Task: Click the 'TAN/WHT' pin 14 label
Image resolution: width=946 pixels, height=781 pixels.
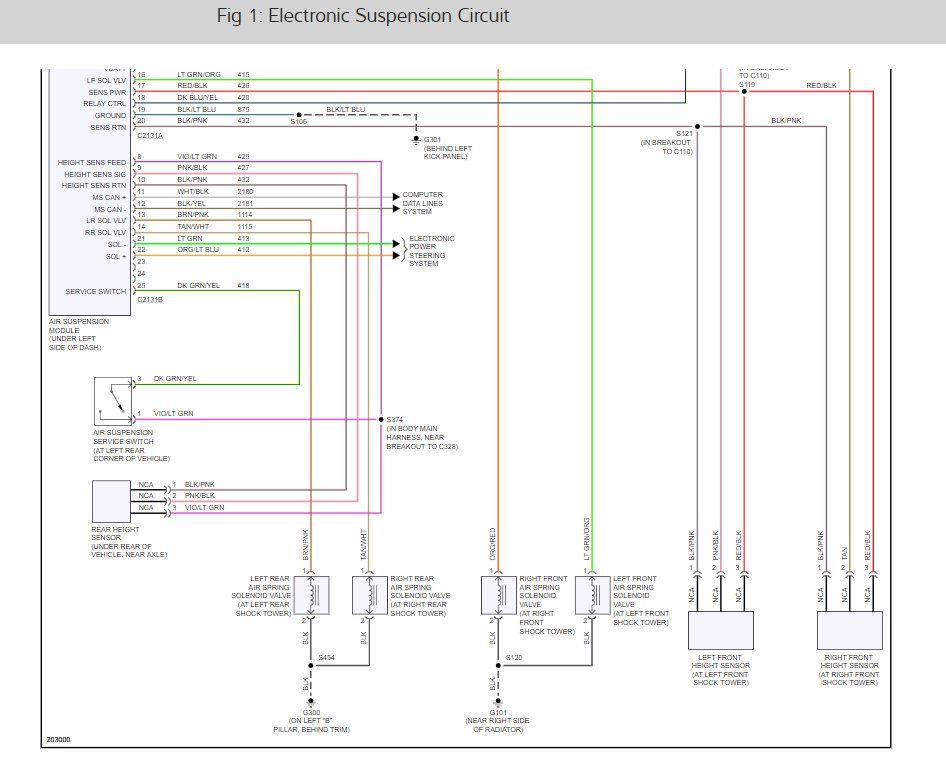Action: 193,227
